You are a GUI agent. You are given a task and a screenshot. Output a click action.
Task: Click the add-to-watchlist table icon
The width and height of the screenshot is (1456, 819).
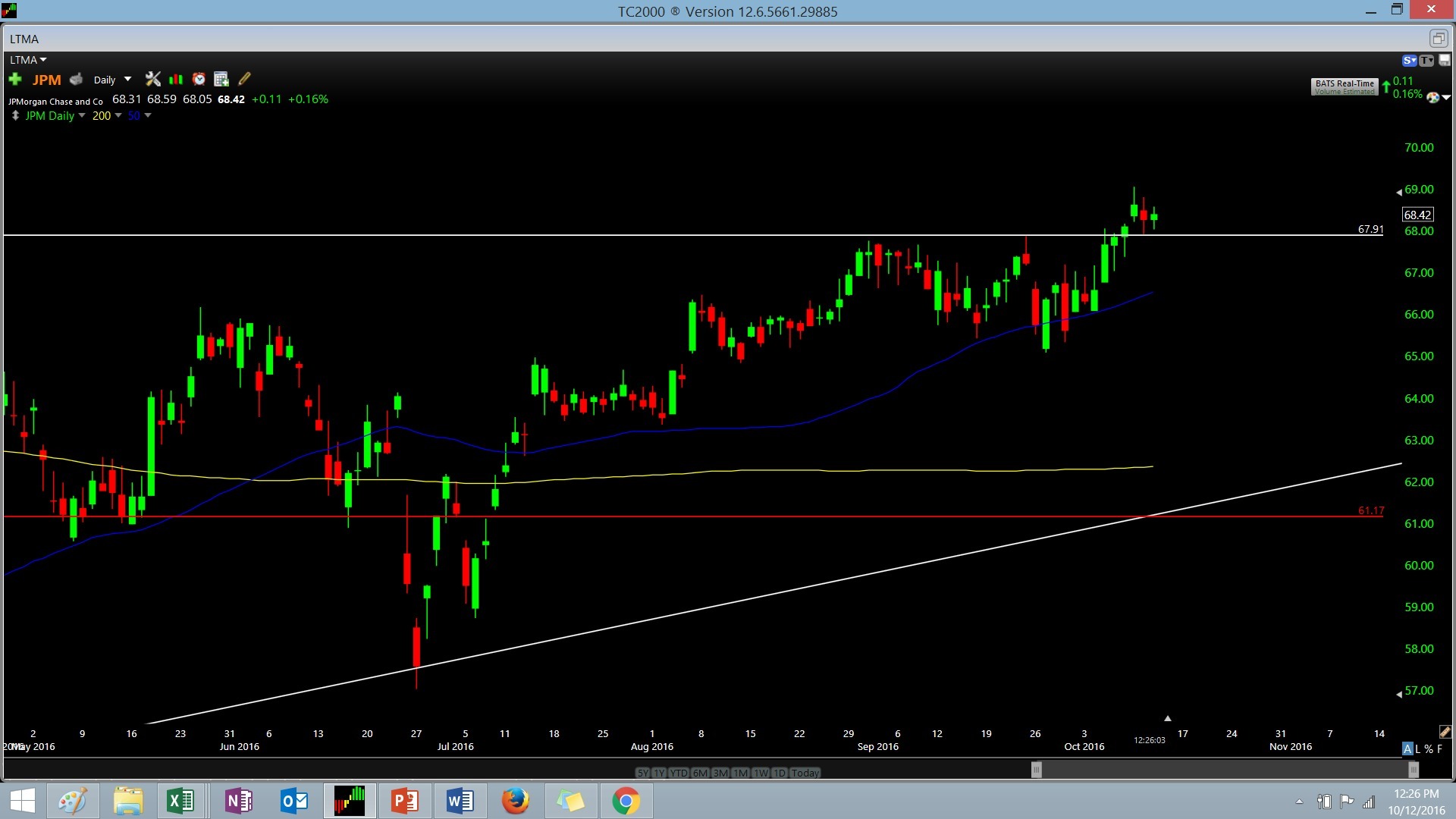click(x=221, y=79)
